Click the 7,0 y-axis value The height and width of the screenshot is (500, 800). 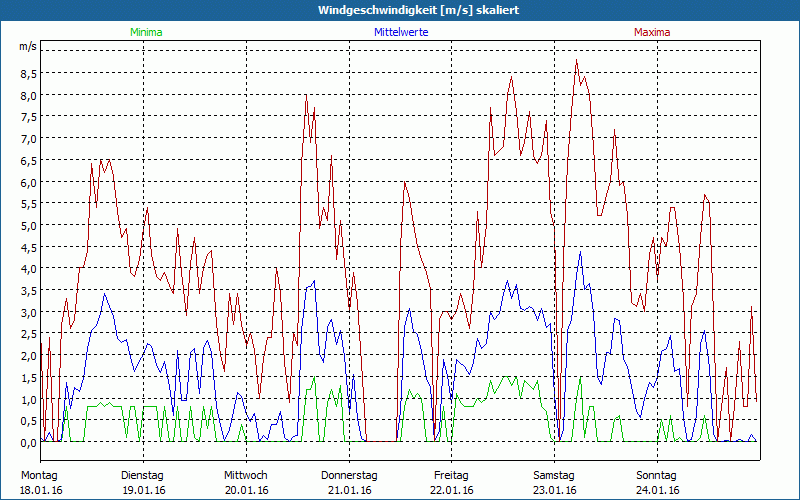pos(29,139)
